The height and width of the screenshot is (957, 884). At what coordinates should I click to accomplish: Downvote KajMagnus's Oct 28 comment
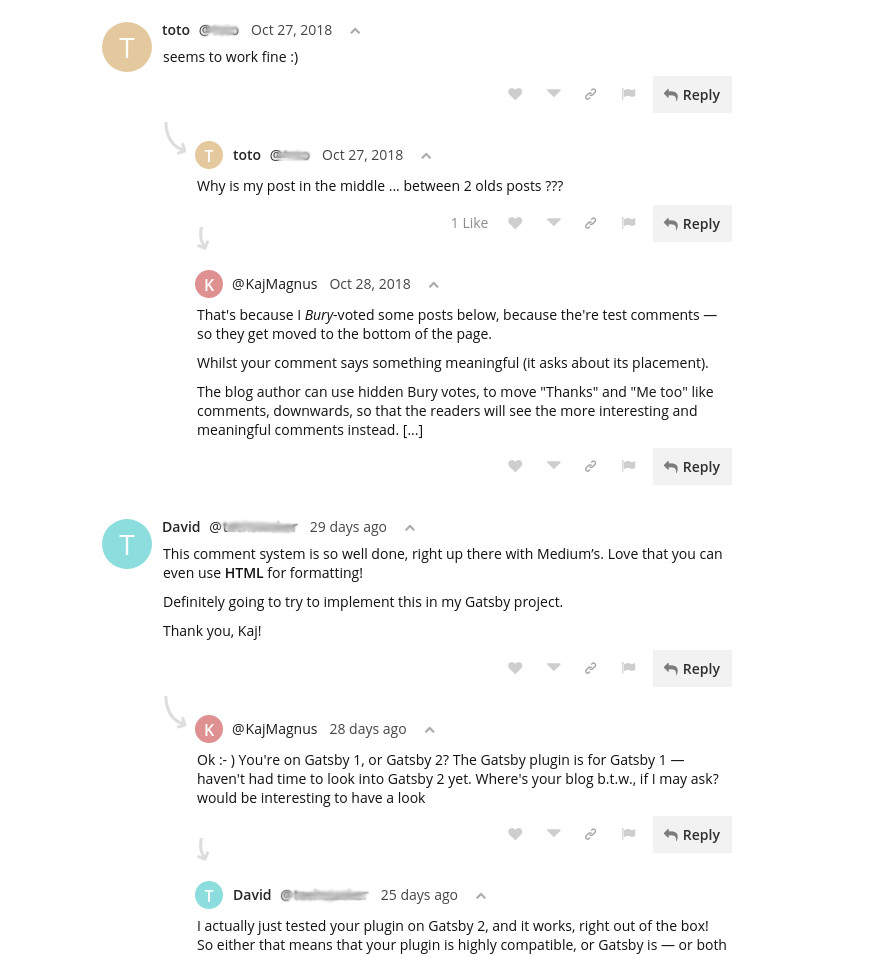coord(553,466)
